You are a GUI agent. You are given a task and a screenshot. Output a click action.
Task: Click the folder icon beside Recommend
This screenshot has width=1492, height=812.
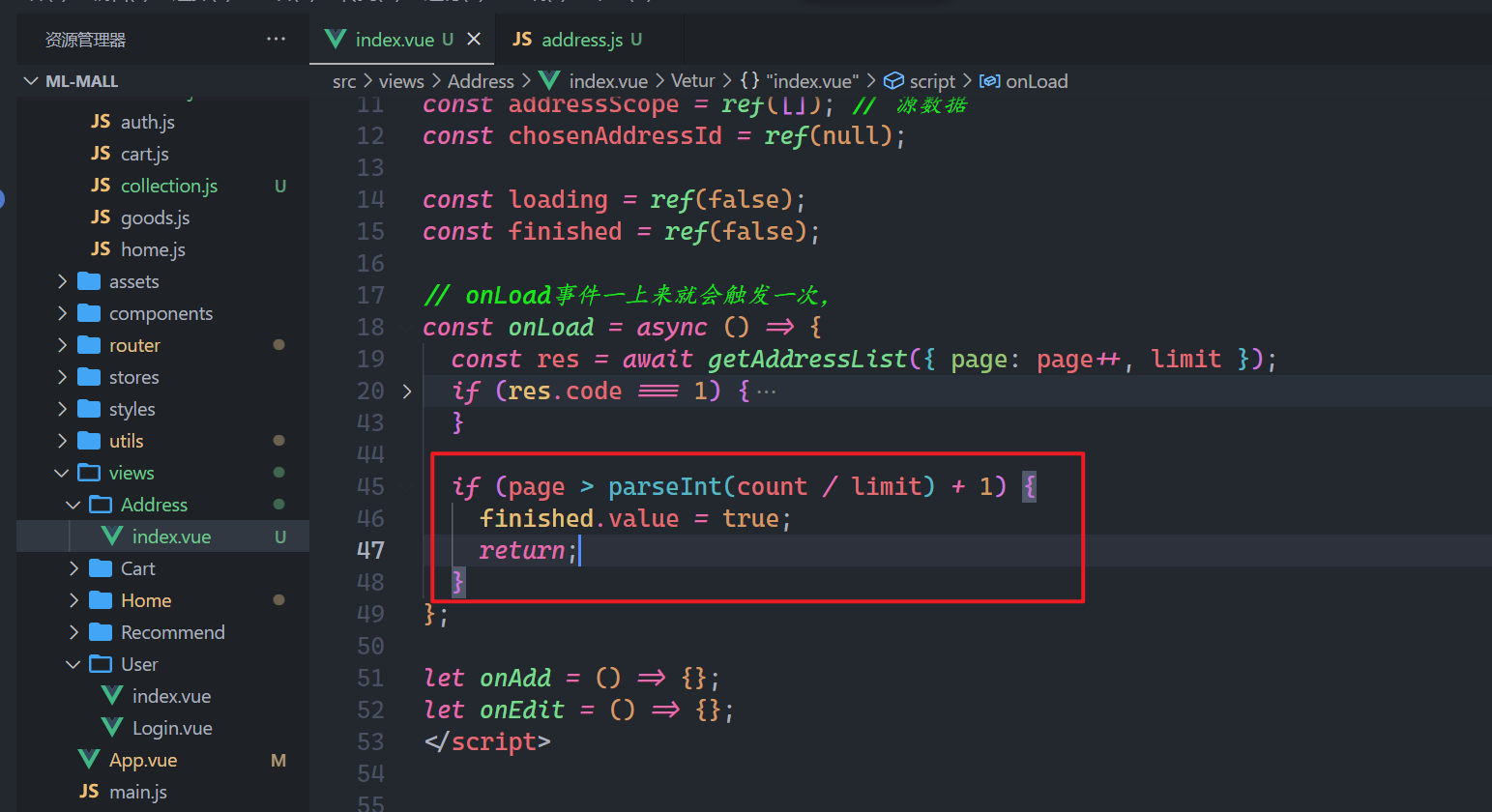point(101,632)
